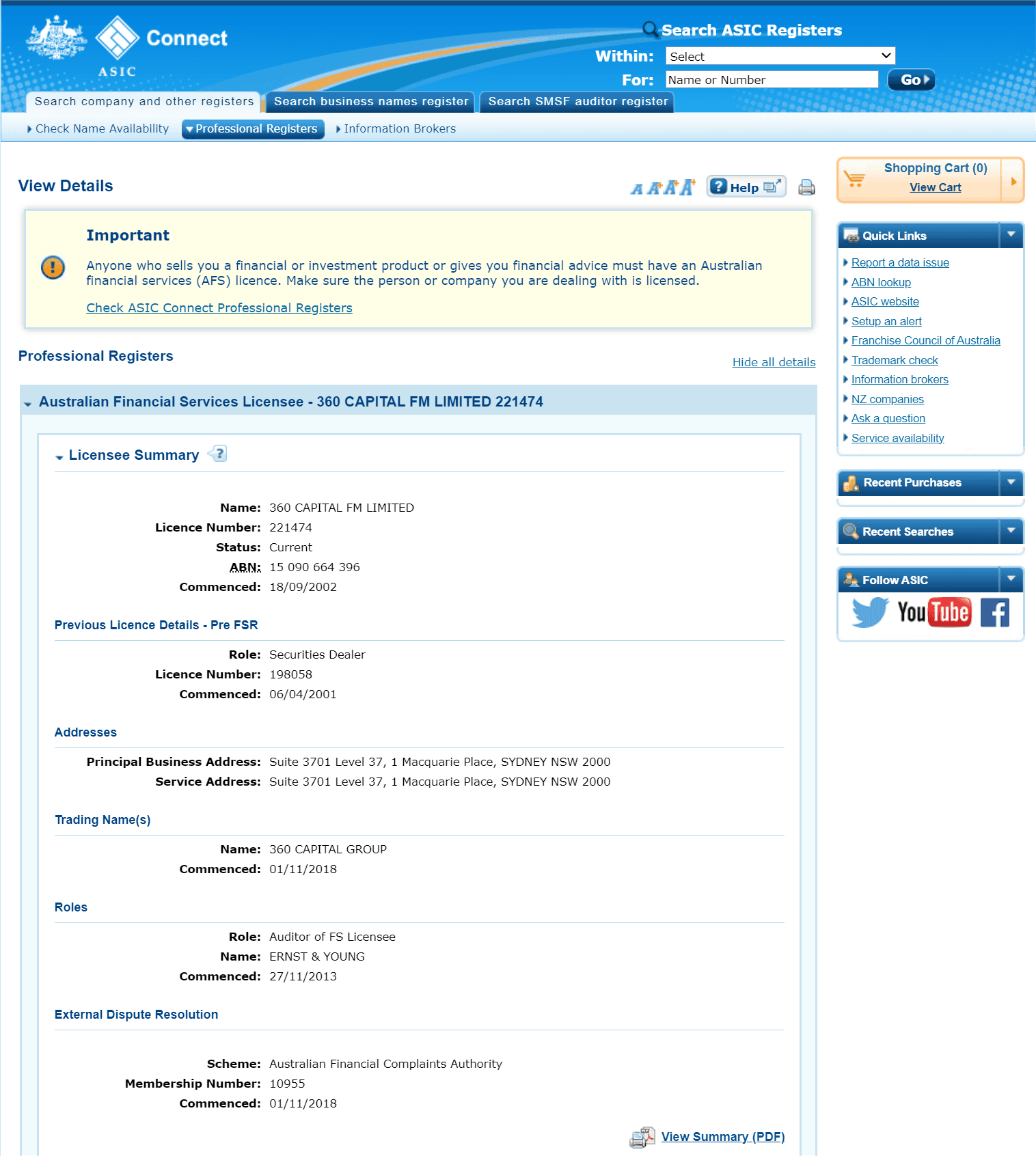
Task: Click licence number value 221474
Action: [290, 527]
